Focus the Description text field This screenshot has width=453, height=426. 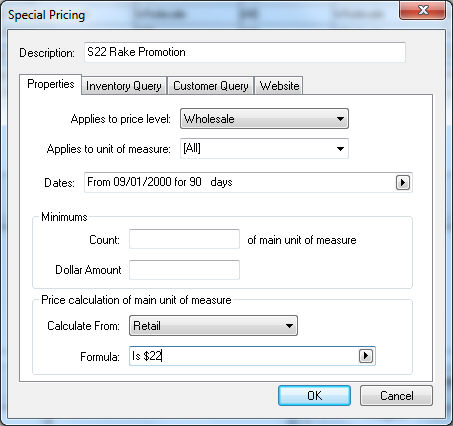click(x=245, y=52)
